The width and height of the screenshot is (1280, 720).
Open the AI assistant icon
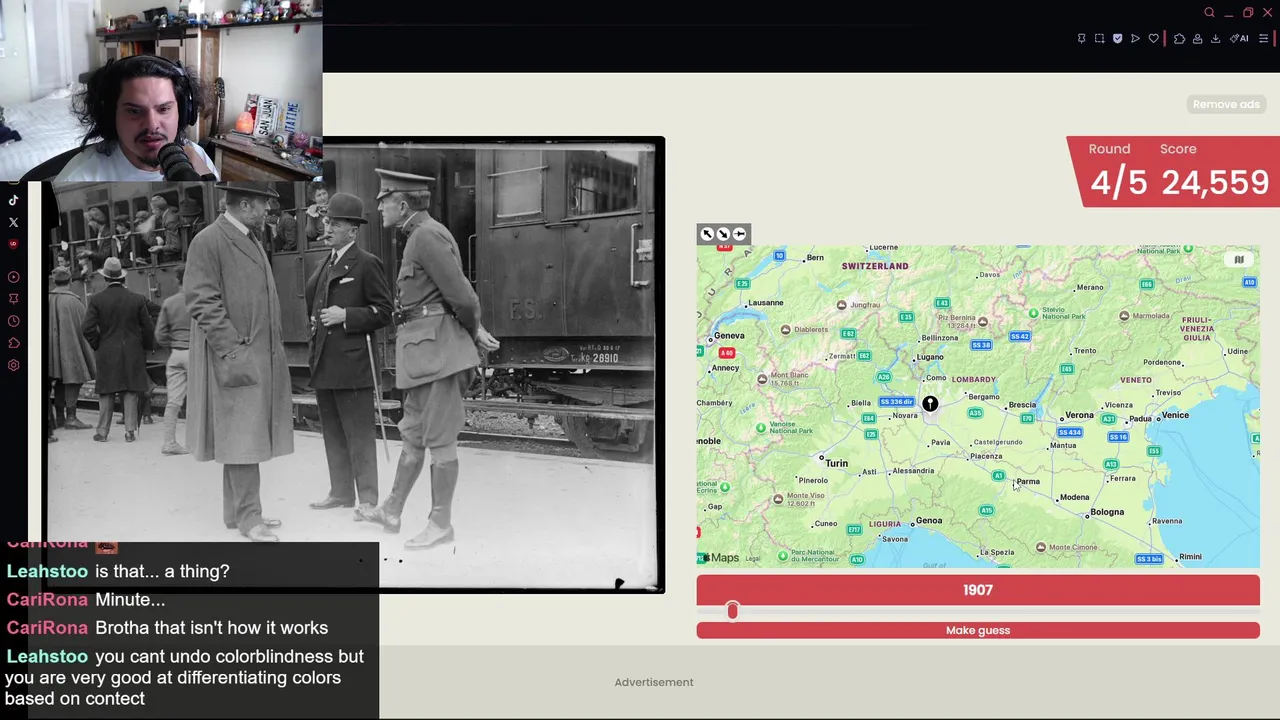[1240, 39]
